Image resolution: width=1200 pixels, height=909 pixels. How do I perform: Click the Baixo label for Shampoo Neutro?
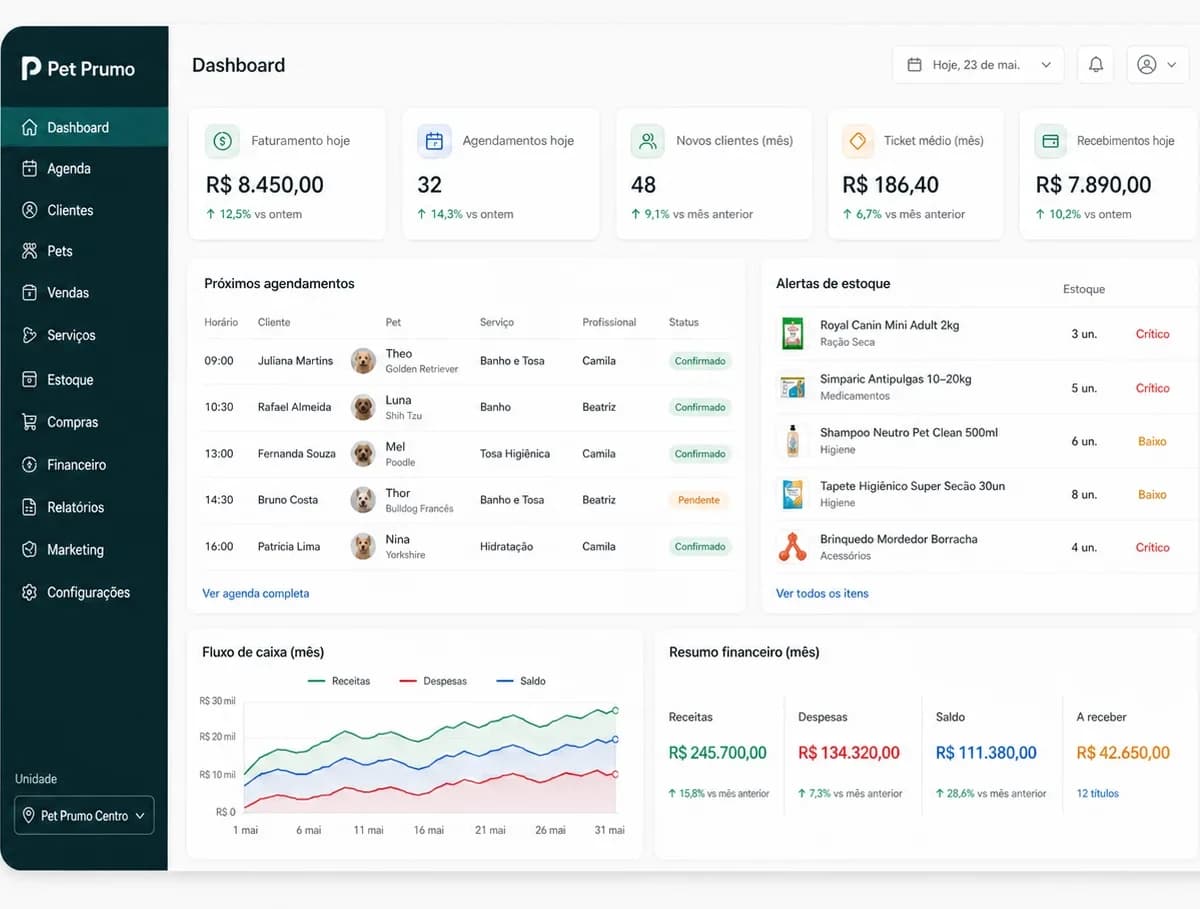pos(1152,441)
